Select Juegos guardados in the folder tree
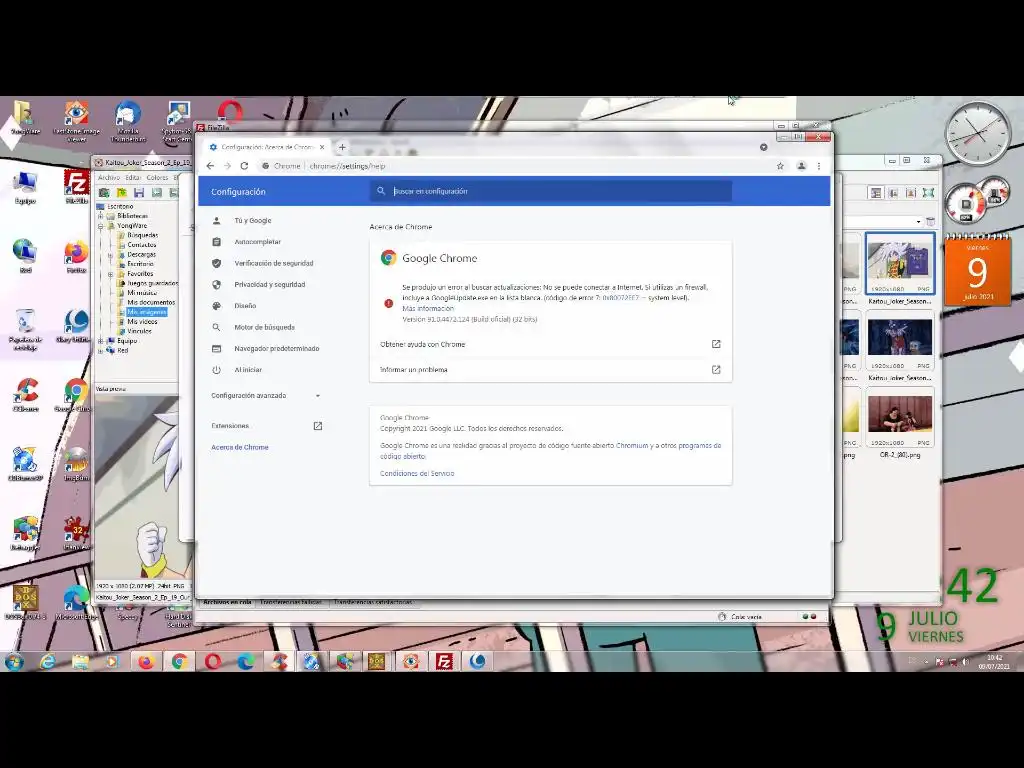The width and height of the screenshot is (1024, 768). [152, 283]
